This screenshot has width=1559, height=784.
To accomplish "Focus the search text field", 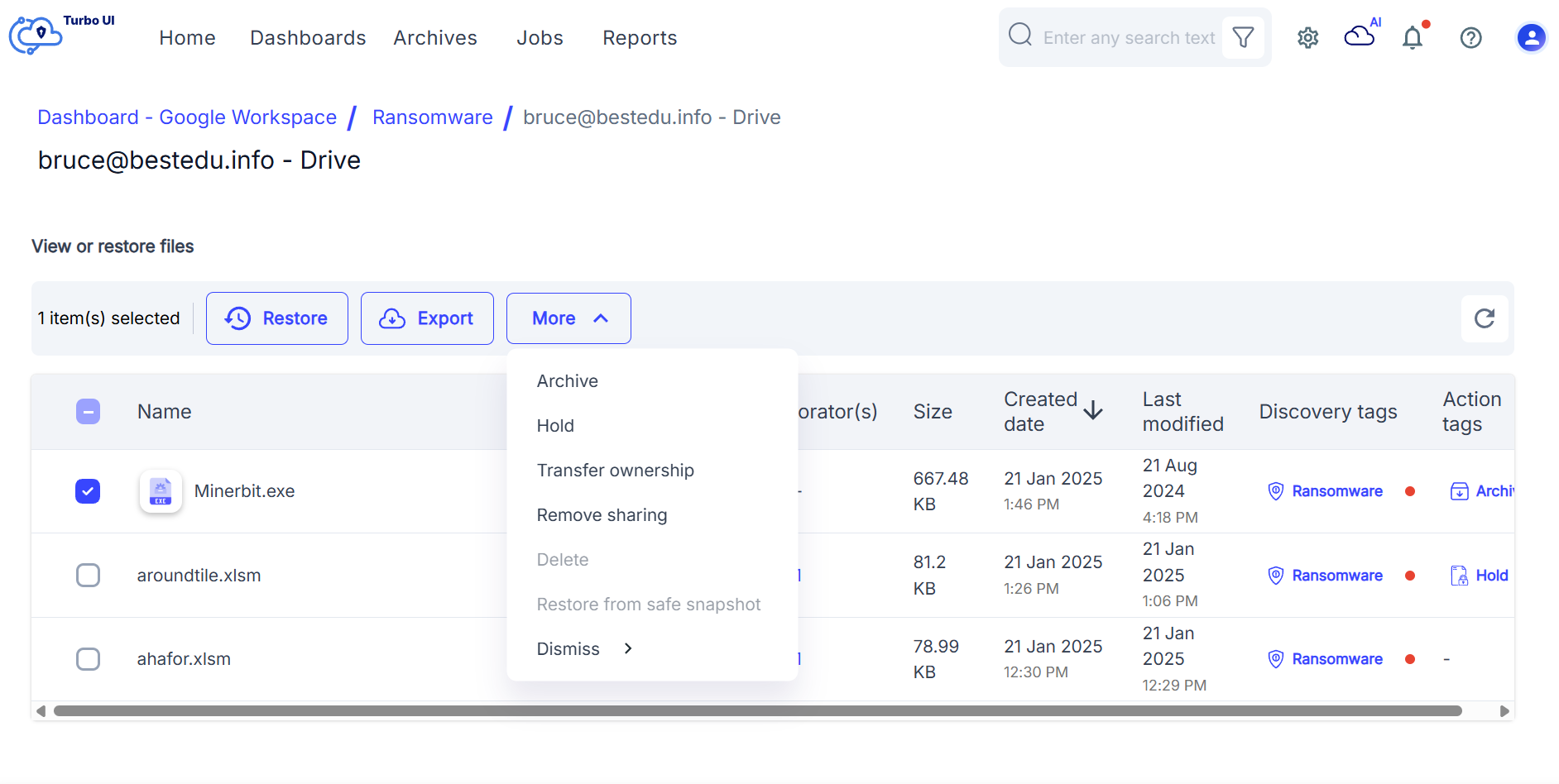I will (1129, 38).
